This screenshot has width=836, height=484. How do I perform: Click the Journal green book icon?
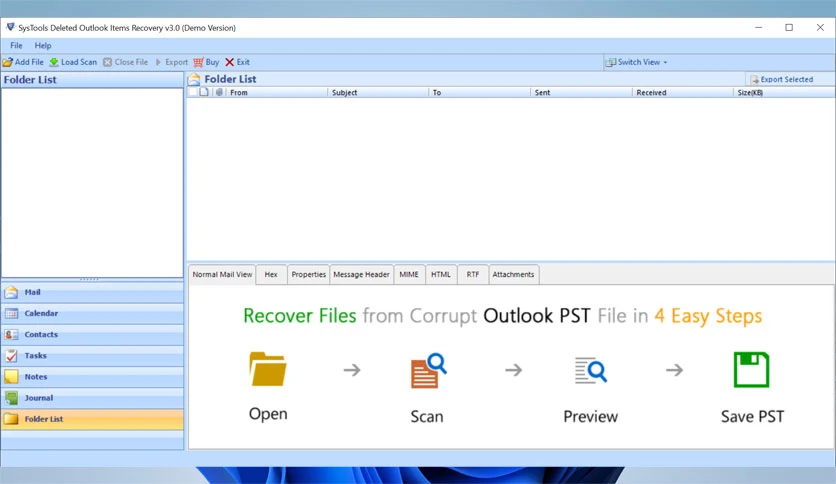click(11, 398)
